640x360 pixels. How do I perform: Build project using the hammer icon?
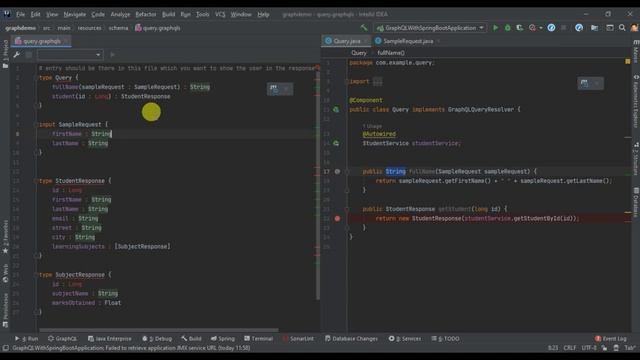[x=364, y=28]
